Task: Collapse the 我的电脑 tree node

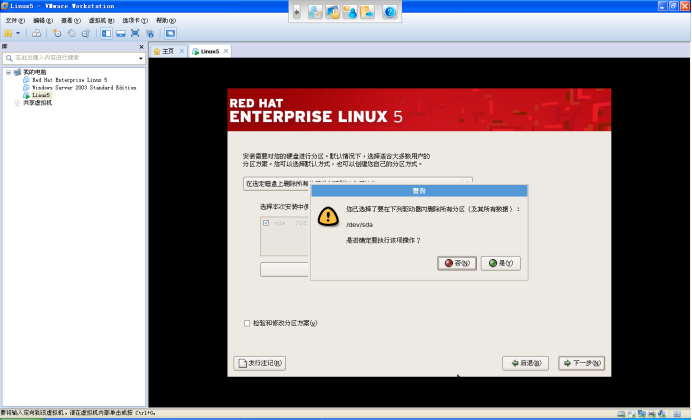Action: (x=8, y=72)
